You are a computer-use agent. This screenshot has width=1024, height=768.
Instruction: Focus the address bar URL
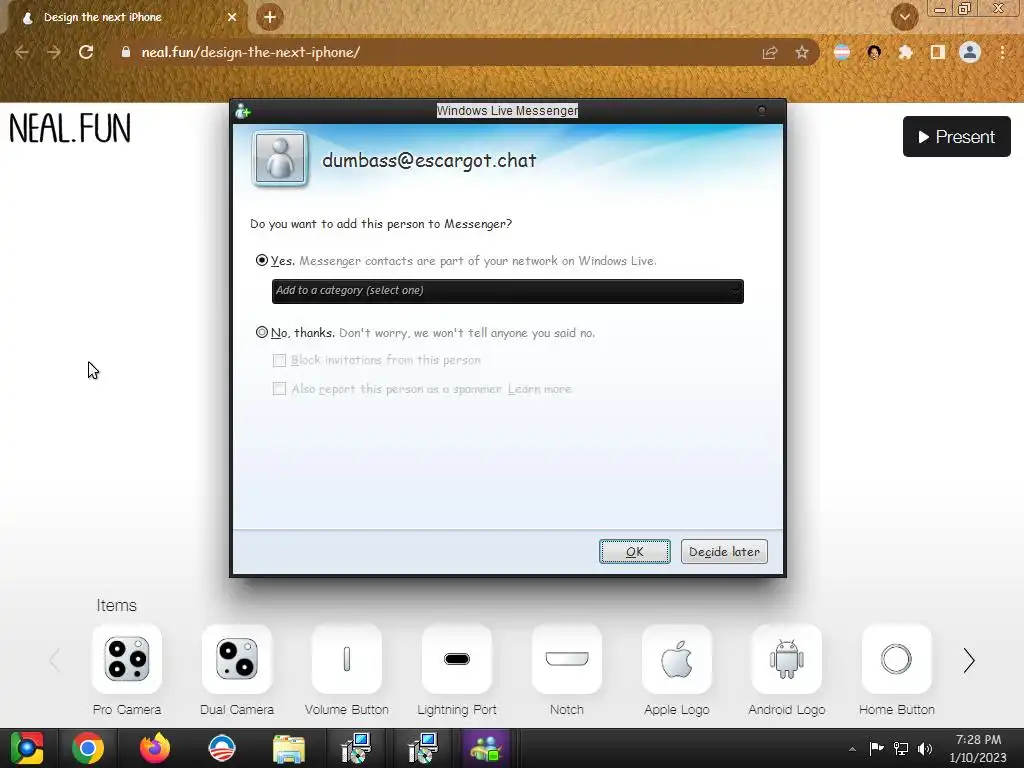[250, 52]
